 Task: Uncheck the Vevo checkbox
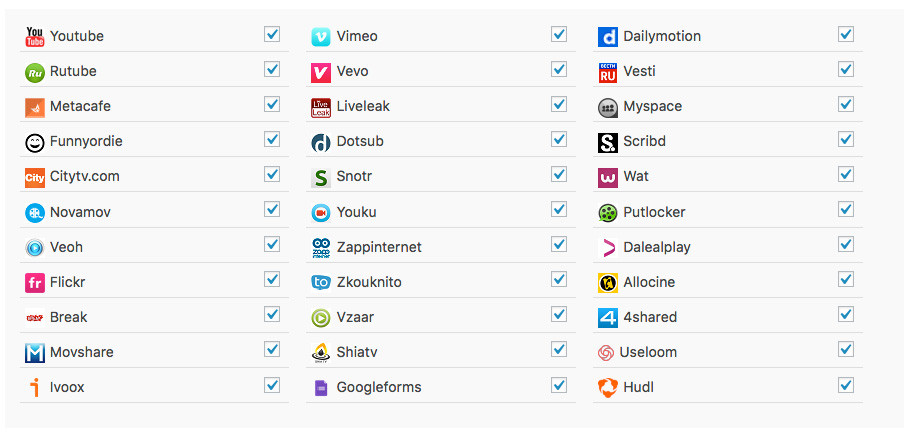click(x=559, y=69)
